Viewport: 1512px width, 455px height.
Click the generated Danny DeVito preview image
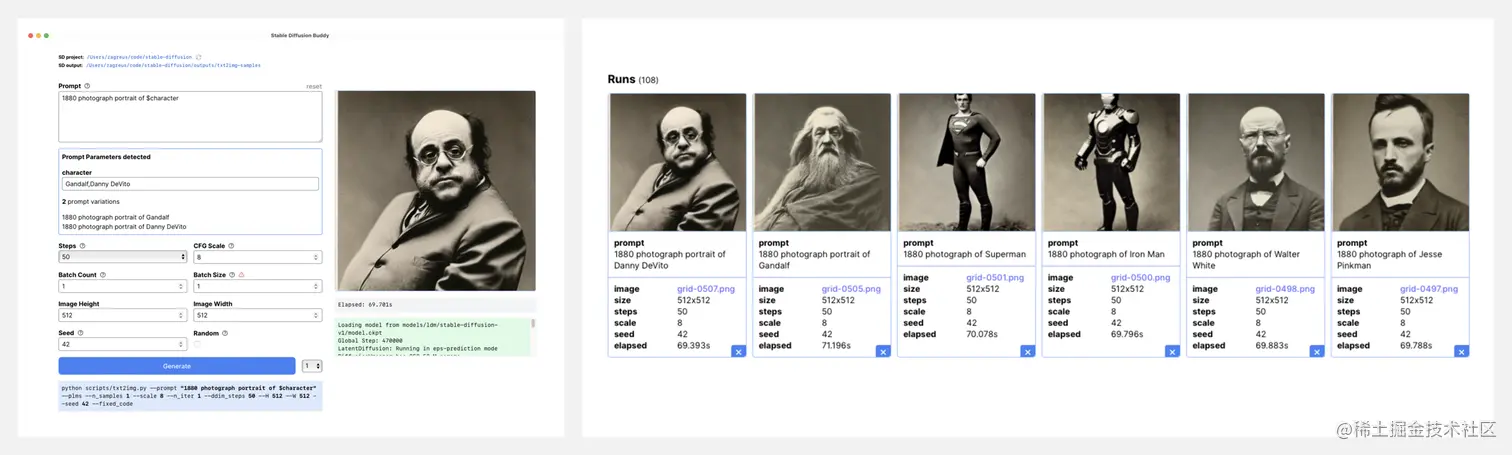coord(435,191)
